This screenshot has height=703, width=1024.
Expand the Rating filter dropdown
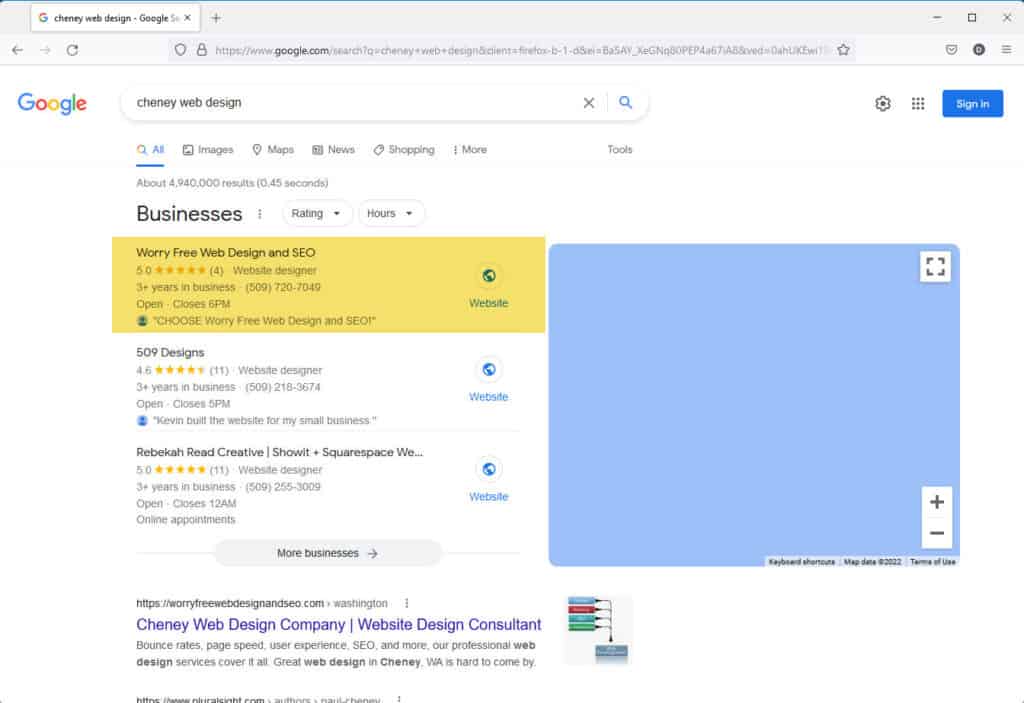point(317,214)
